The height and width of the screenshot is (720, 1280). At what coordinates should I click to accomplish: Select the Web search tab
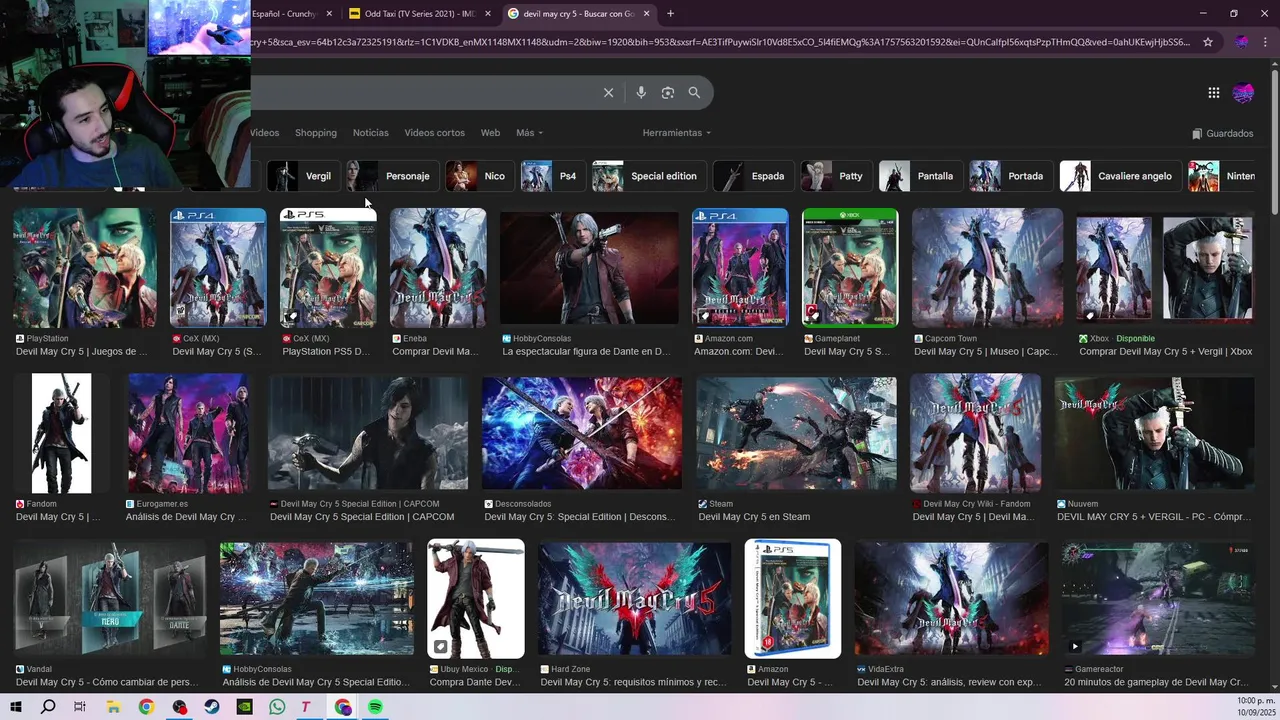coord(490,133)
